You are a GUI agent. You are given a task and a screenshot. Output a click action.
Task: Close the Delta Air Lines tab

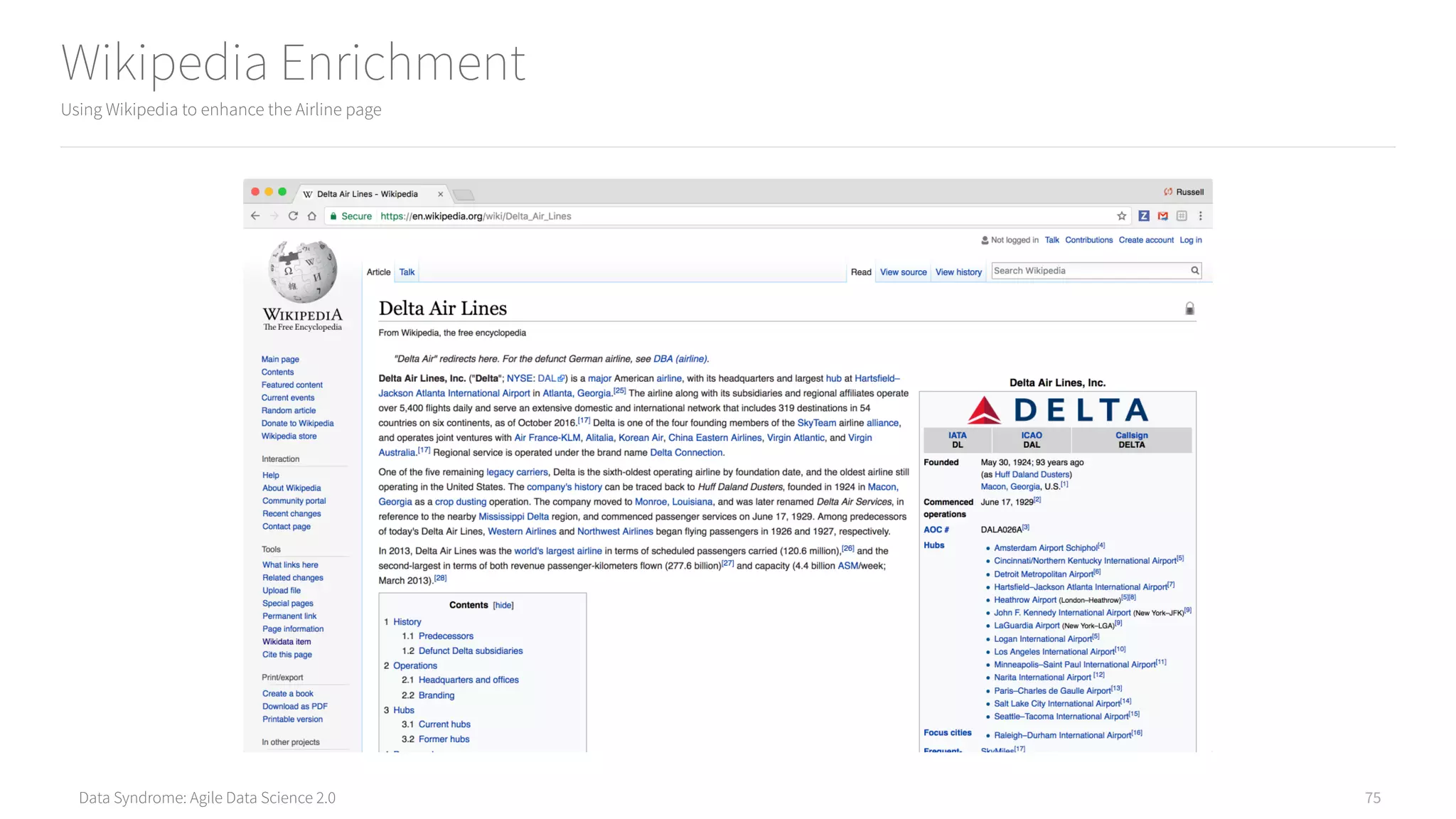[440, 194]
